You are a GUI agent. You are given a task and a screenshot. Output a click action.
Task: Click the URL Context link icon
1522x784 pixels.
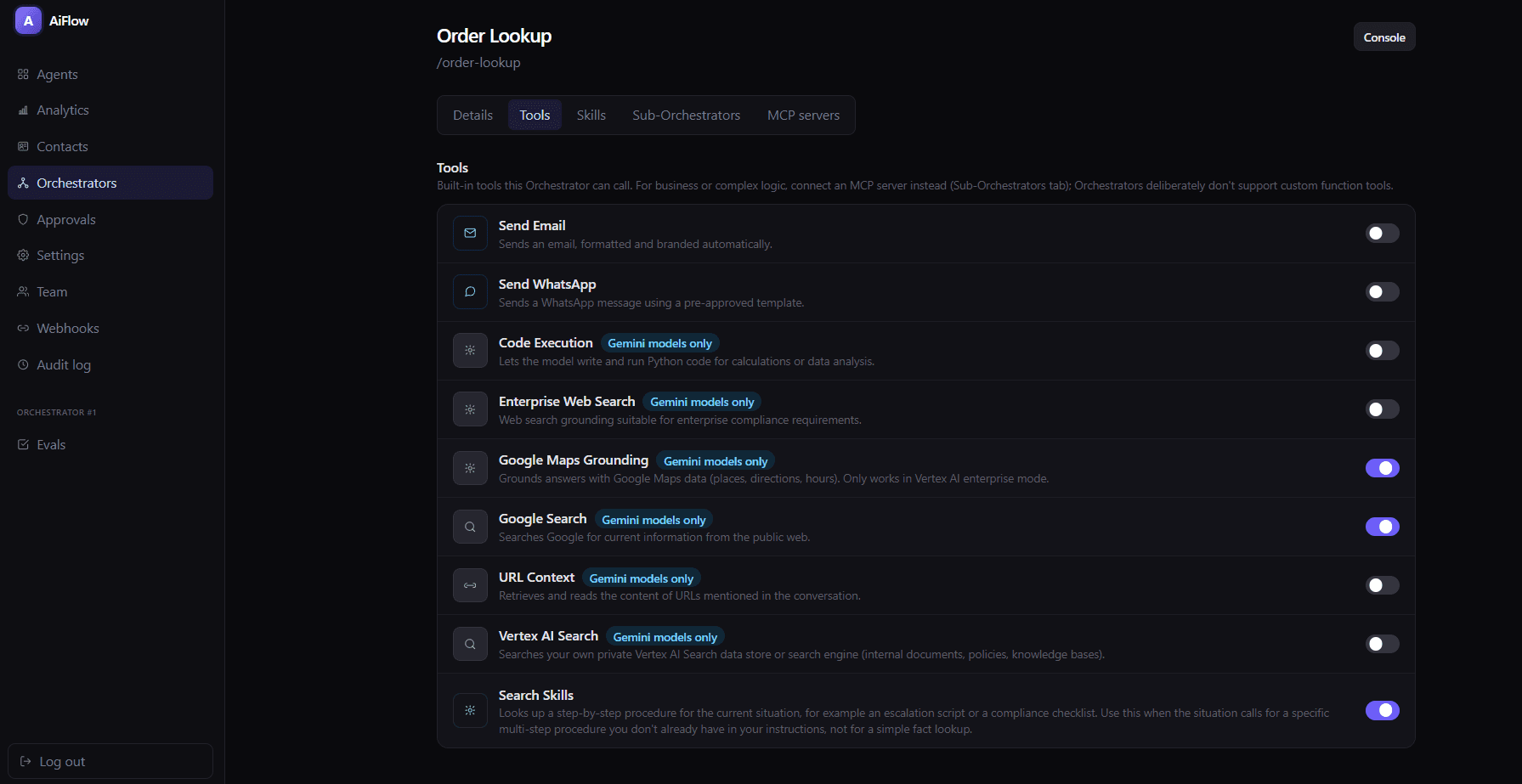(470, 585)
